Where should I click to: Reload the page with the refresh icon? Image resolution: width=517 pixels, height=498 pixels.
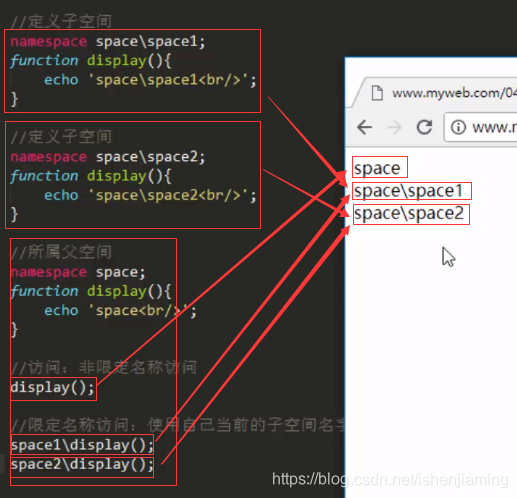[x=424, y=127]
